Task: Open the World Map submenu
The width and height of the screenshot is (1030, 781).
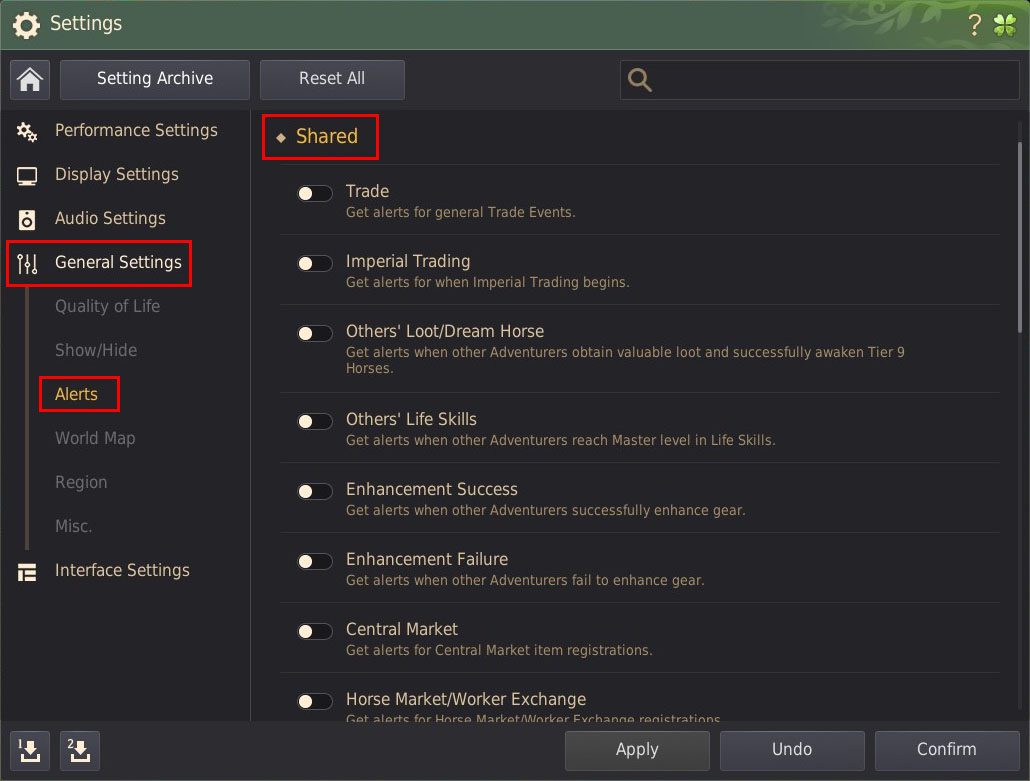Action: click(95, 439)
